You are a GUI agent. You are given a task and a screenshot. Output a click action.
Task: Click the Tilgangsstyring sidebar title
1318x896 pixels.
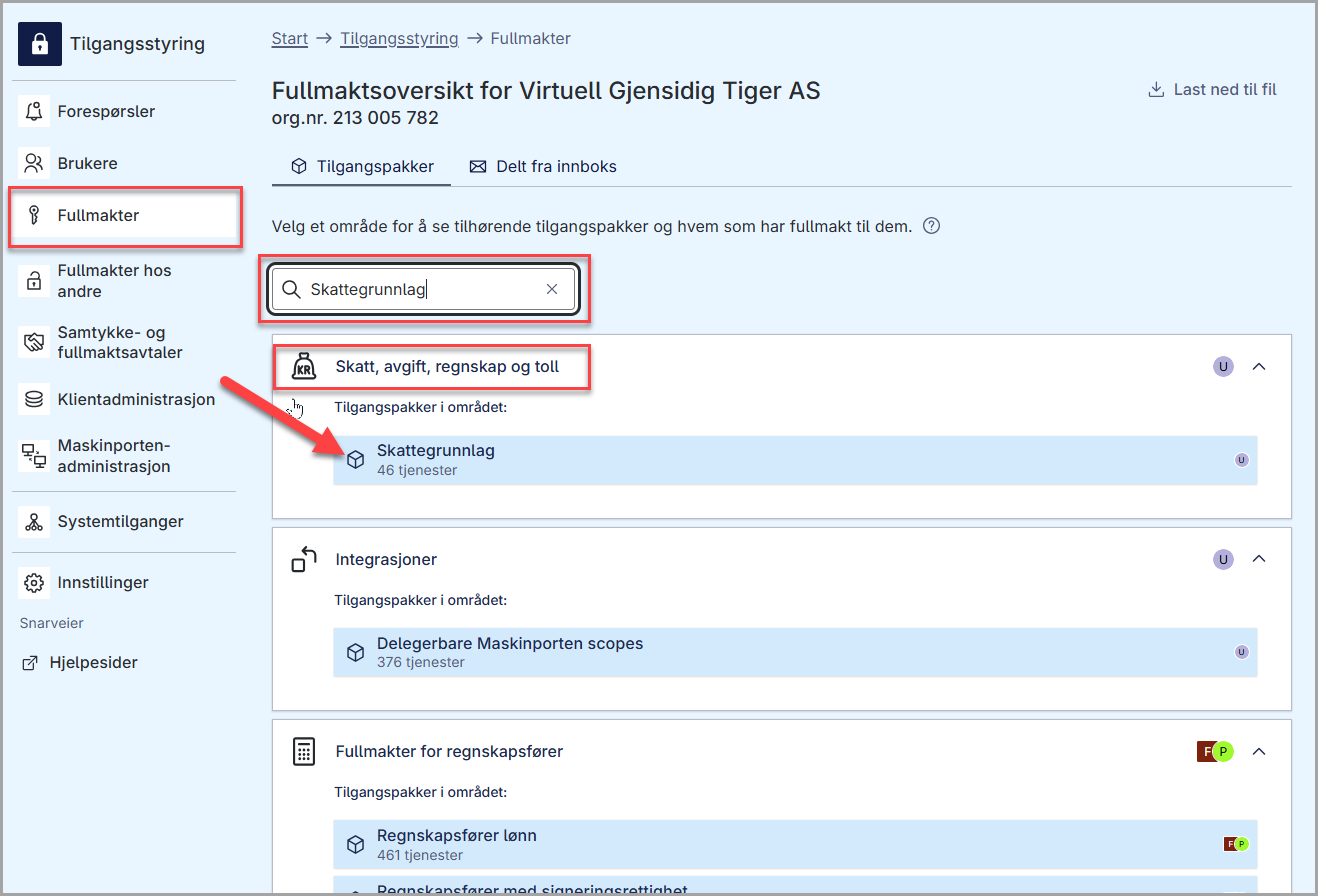point(137,44)
